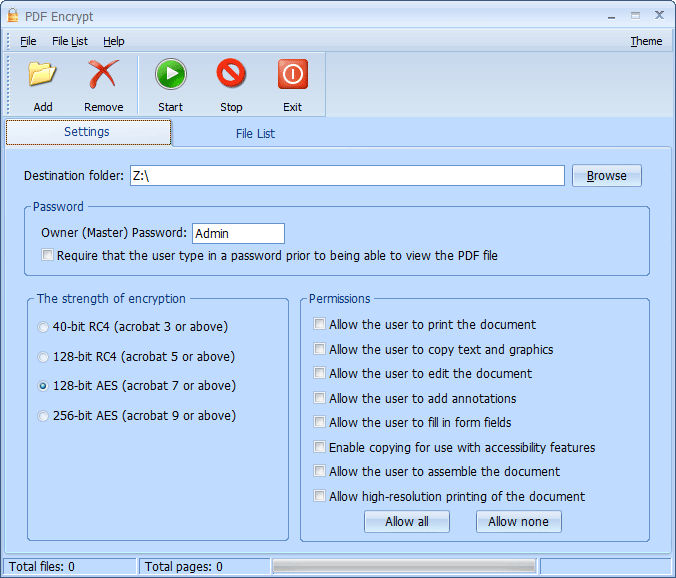Toggle require user password to view PDF
This screenshot has height=578, width=676.
[48, 256]
